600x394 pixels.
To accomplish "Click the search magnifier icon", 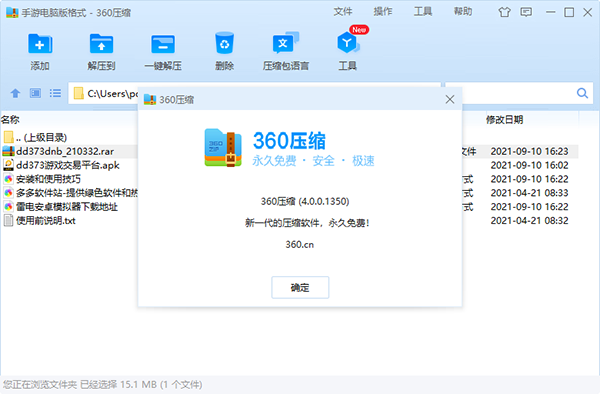I will coord(582,93).
